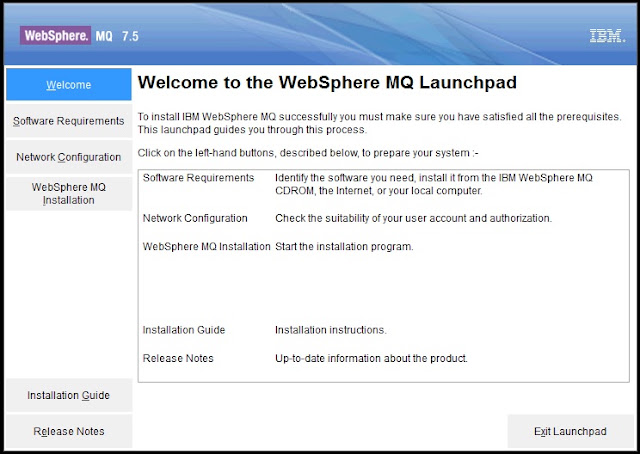Click the 'WebSphere MQ Installation' table row label

click(x=207, y=247)
